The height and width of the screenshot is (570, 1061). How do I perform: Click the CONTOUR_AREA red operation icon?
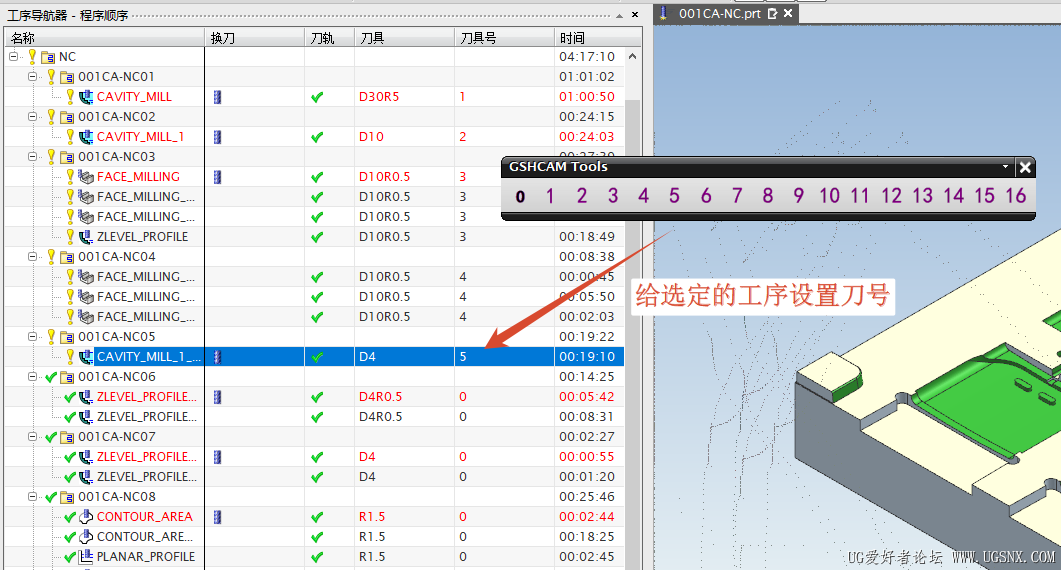coord(86,517)
